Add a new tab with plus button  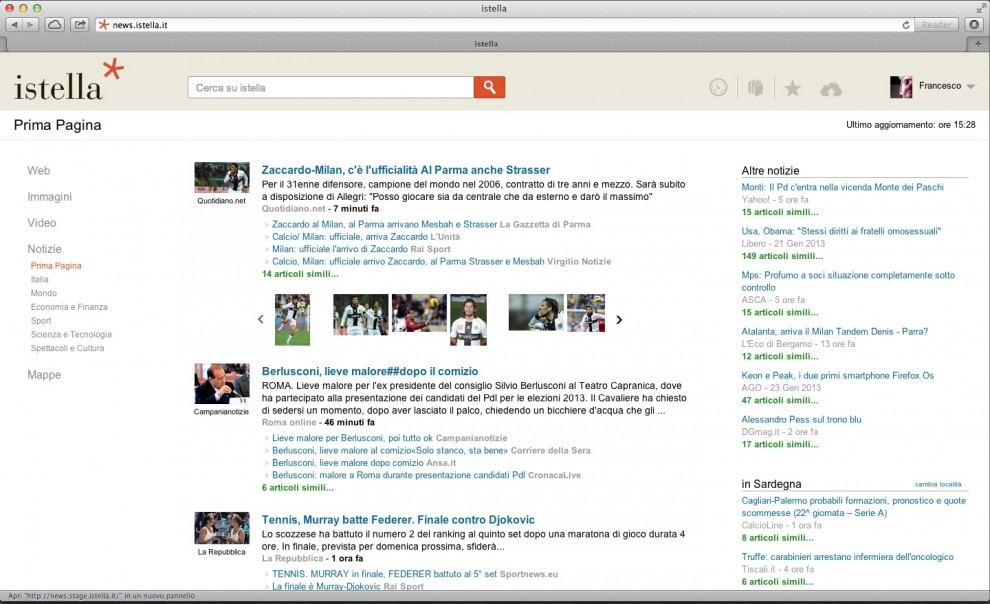(x=978, y=44)
